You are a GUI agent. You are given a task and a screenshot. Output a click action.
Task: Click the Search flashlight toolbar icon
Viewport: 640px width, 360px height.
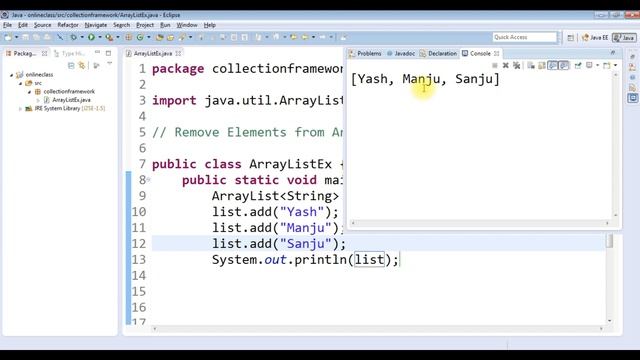182,37
